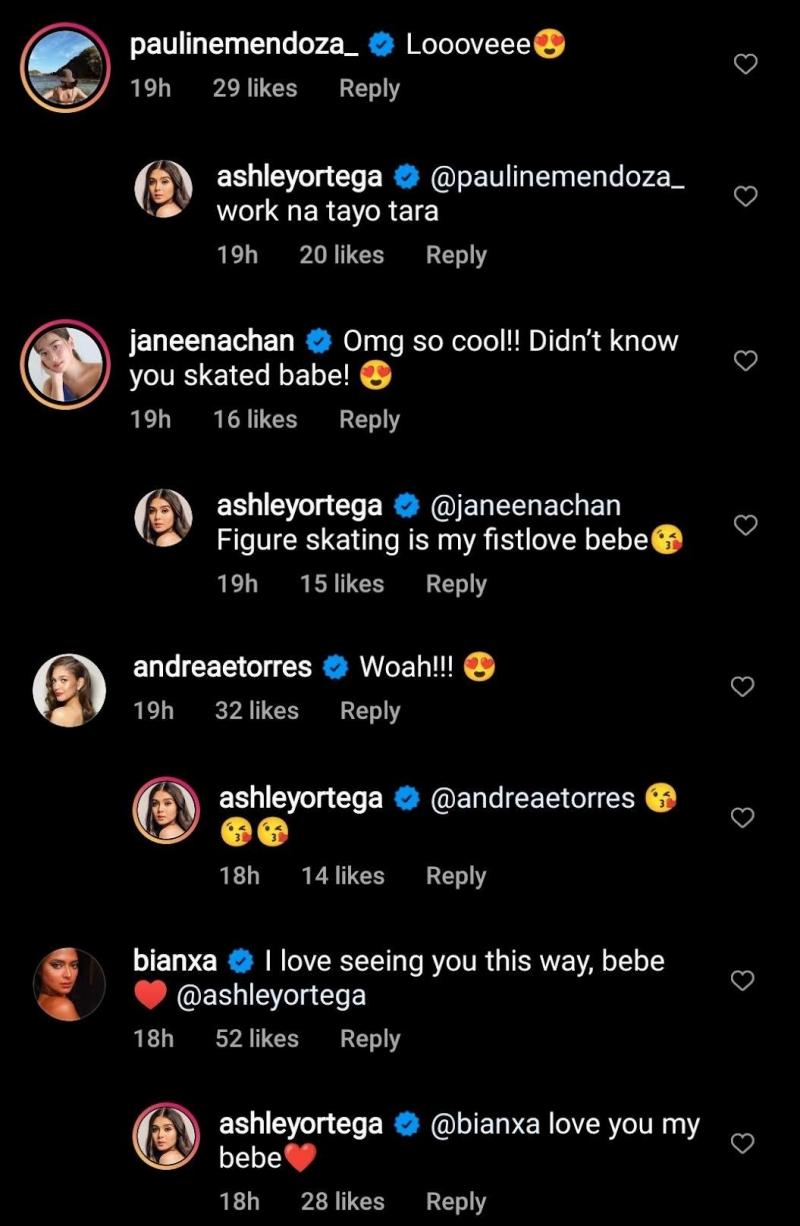Like ashleyortega's "work na tayo tara" reply

(x=745, y=197)
